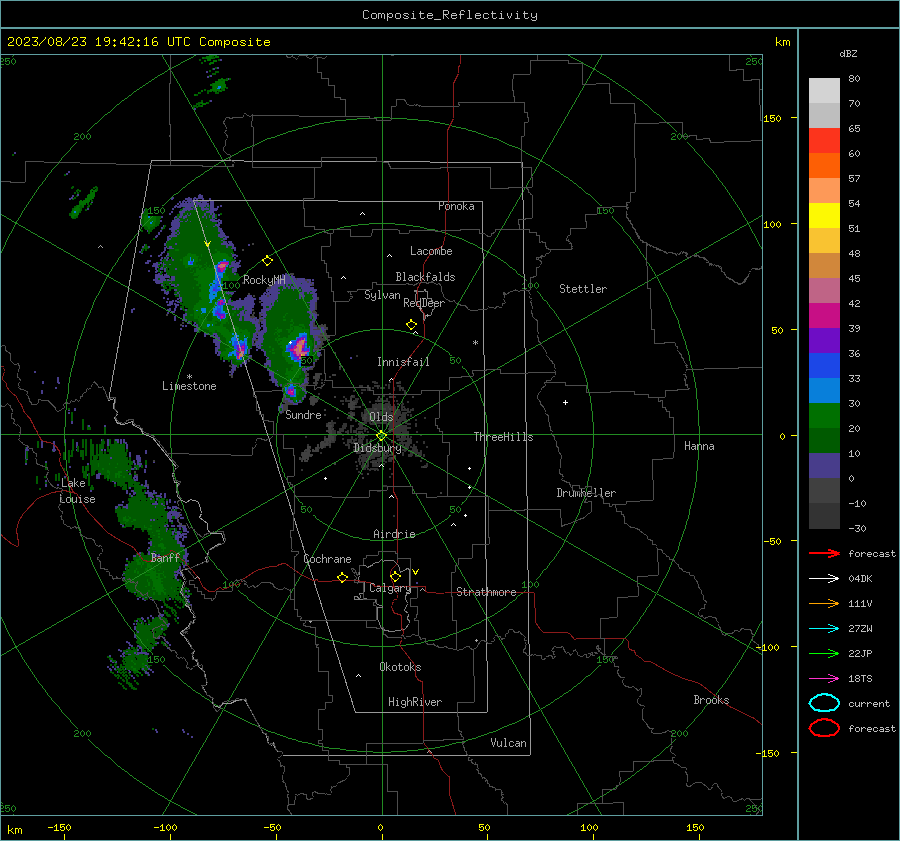The height and width of the screenshot is (841, 900).
Task: Click the Blackfalds label
Action: [425, 277]
